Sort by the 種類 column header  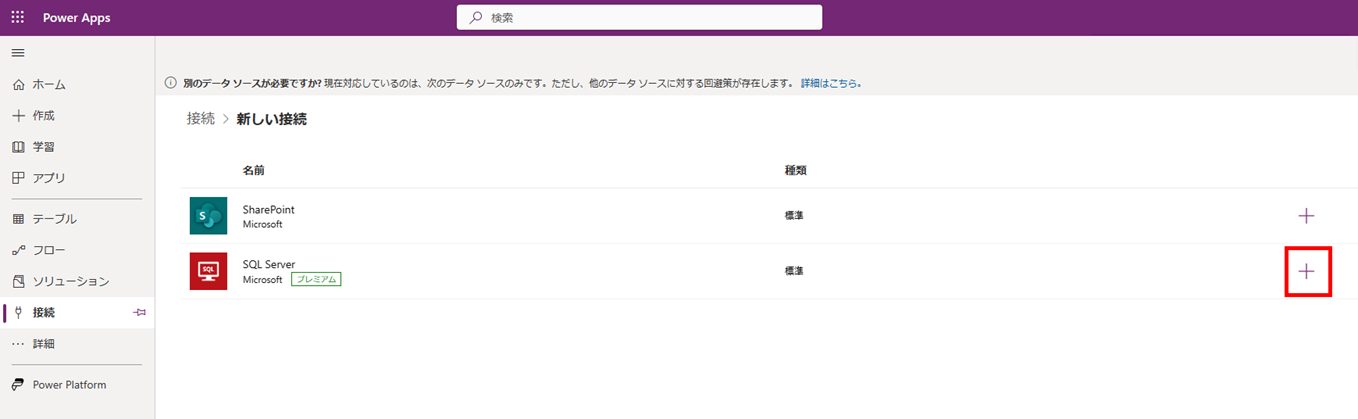(795, 170)
